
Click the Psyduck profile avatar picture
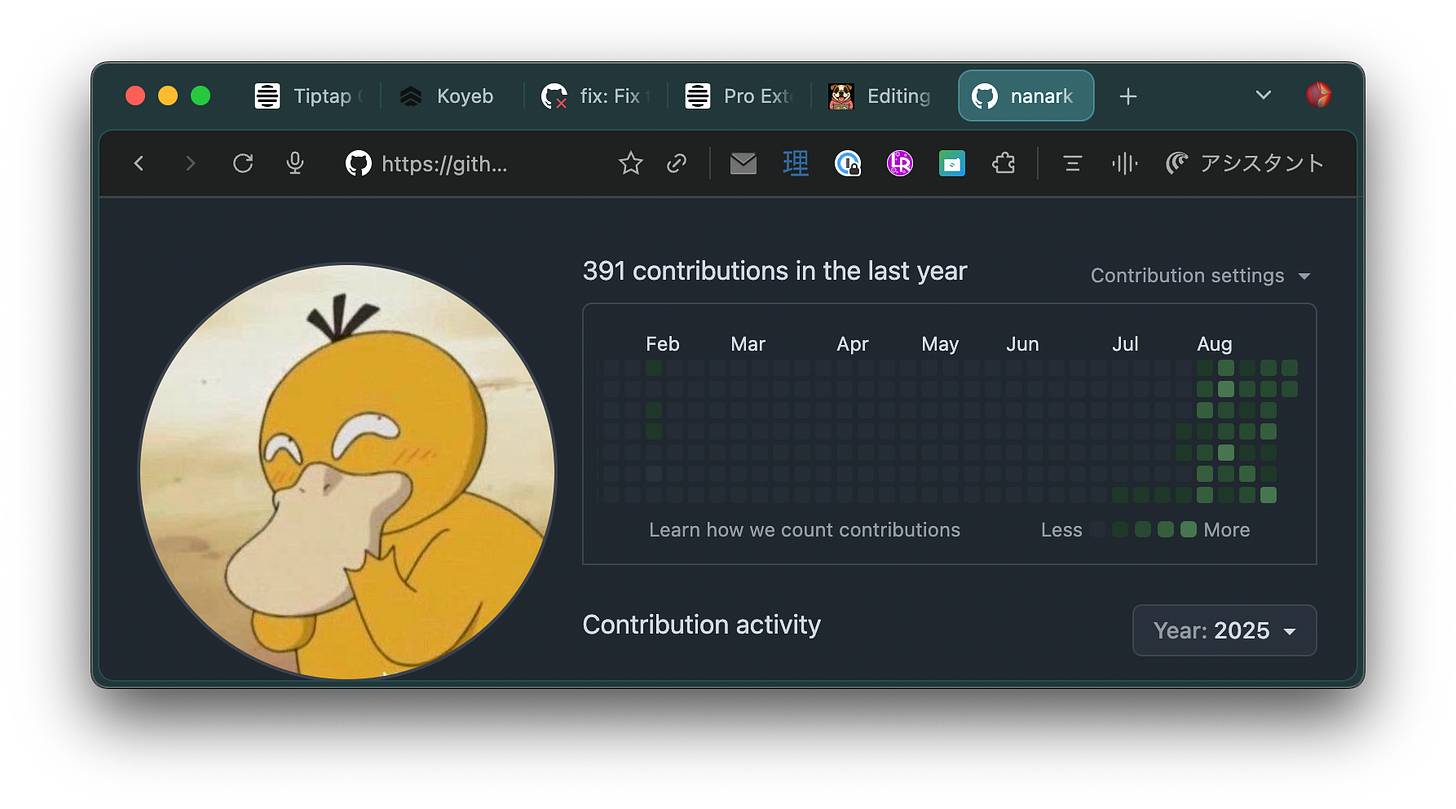coord(347,471)
